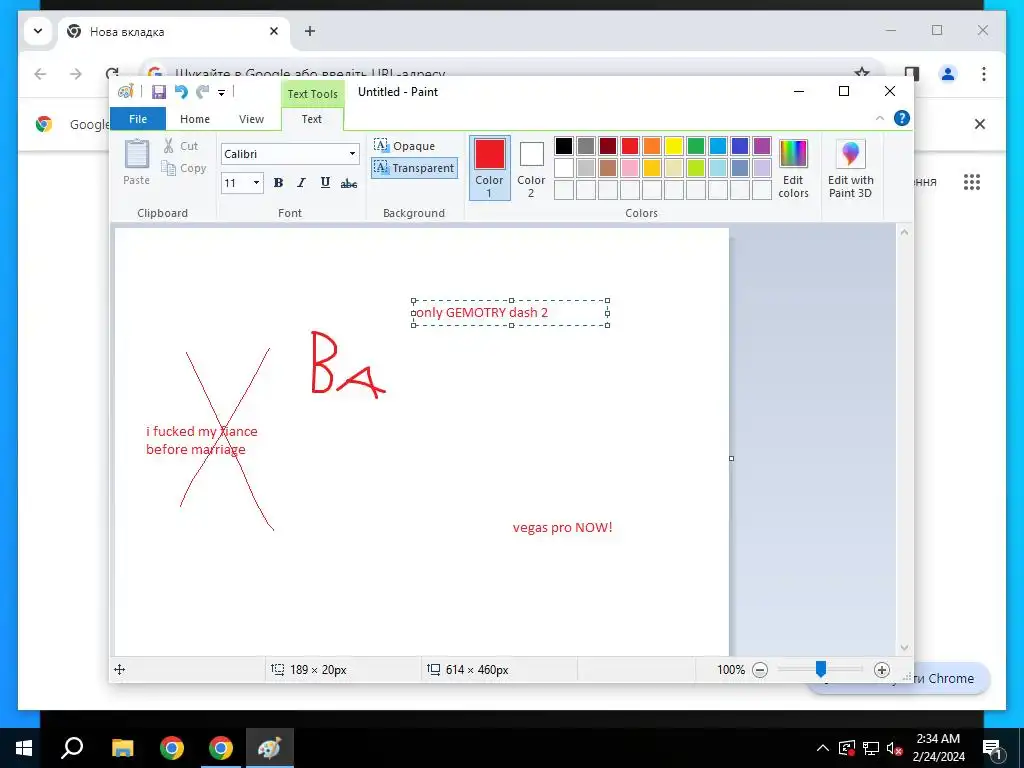
Task: Click the Cut scissors button
Action: click(181, 146)
